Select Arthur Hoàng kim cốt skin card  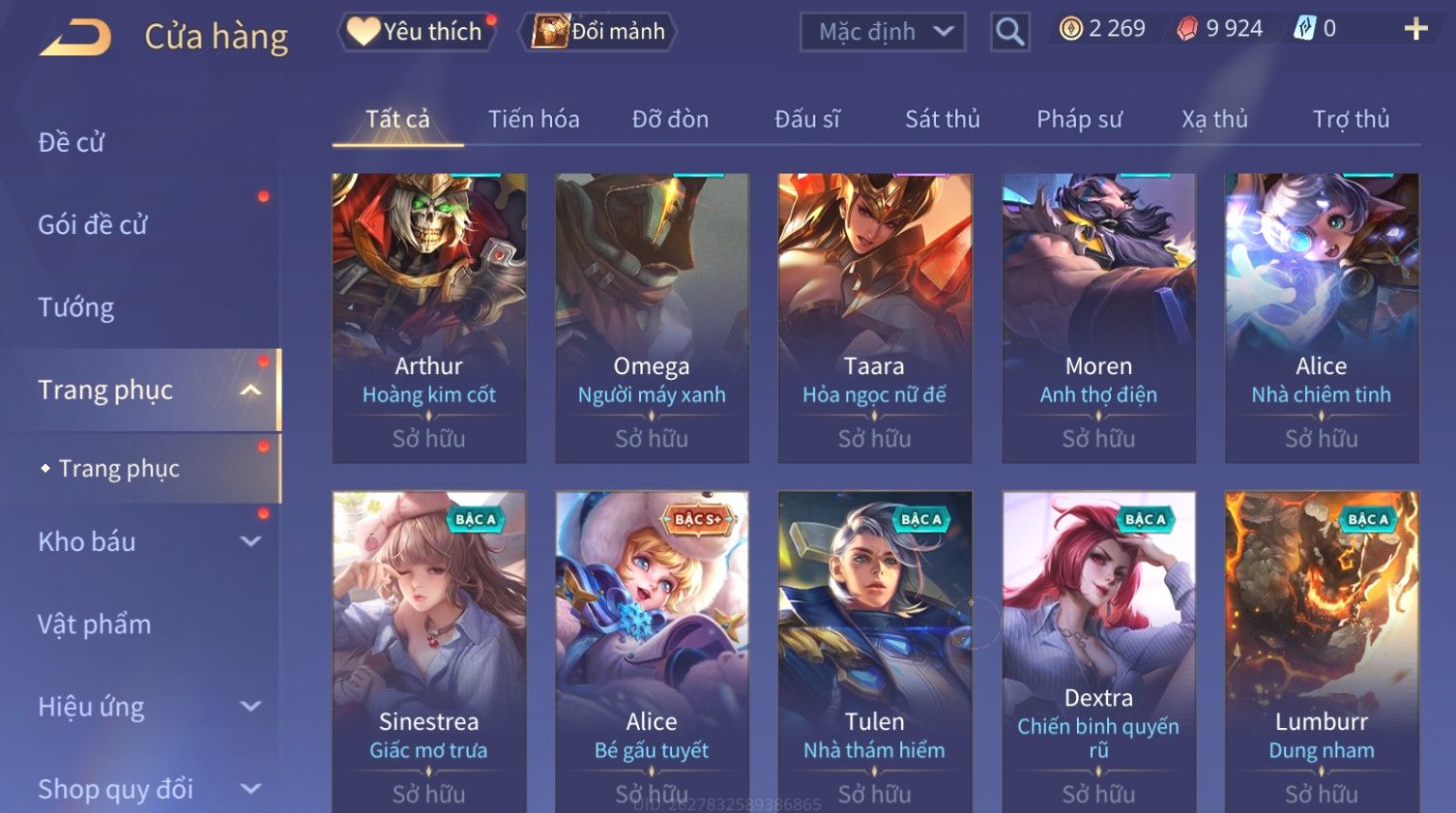429,318
